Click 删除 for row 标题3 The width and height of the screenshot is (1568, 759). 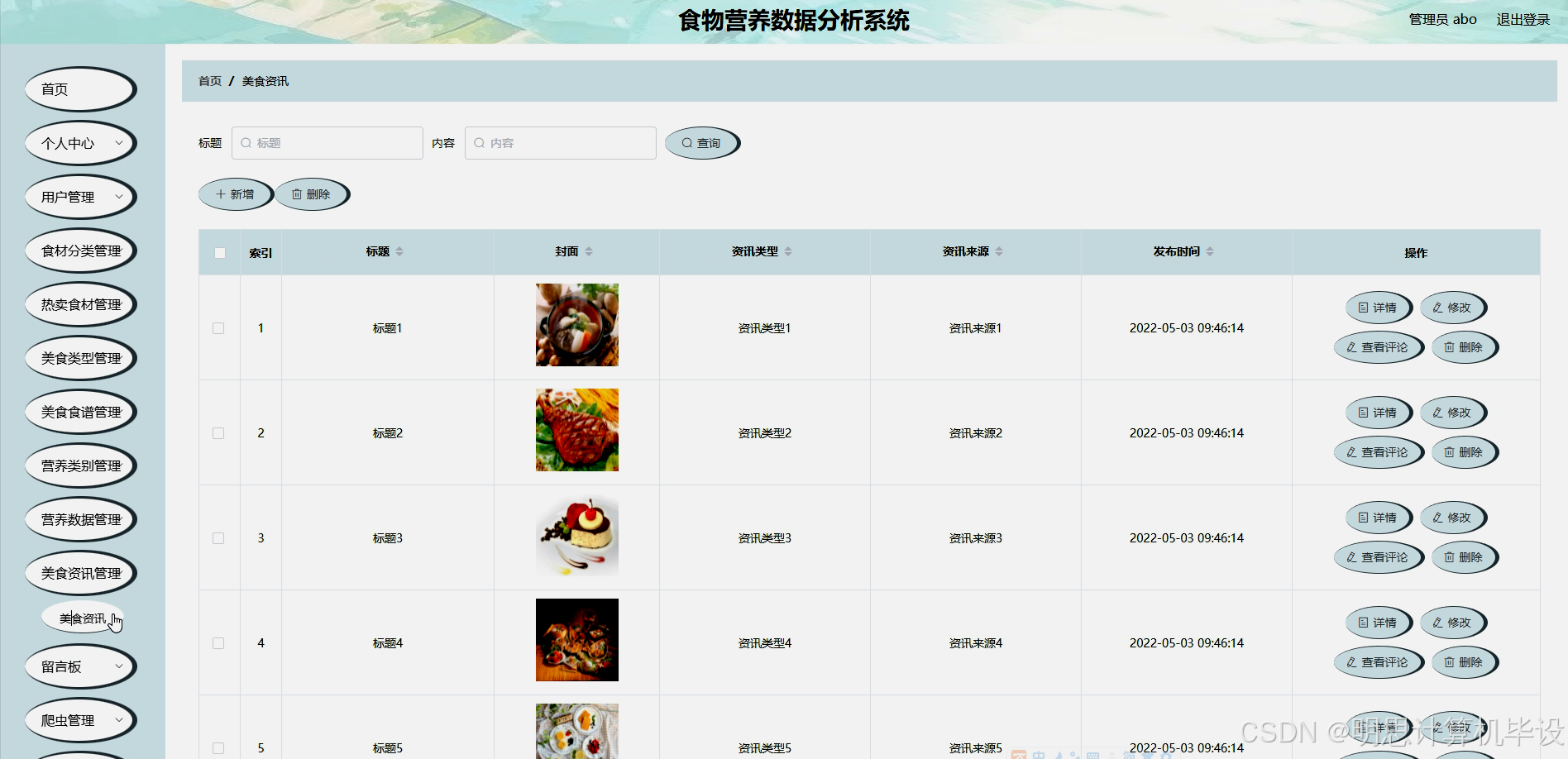click(x=1464, y=557)
